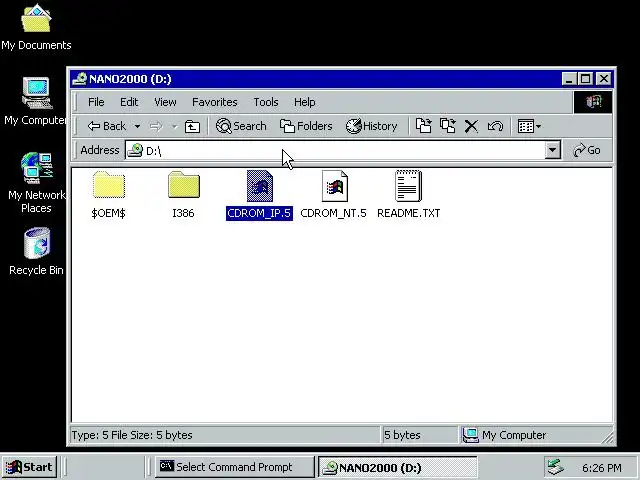
Task: Click the $OEM$ folder name label
Action: tap(108, 213)
